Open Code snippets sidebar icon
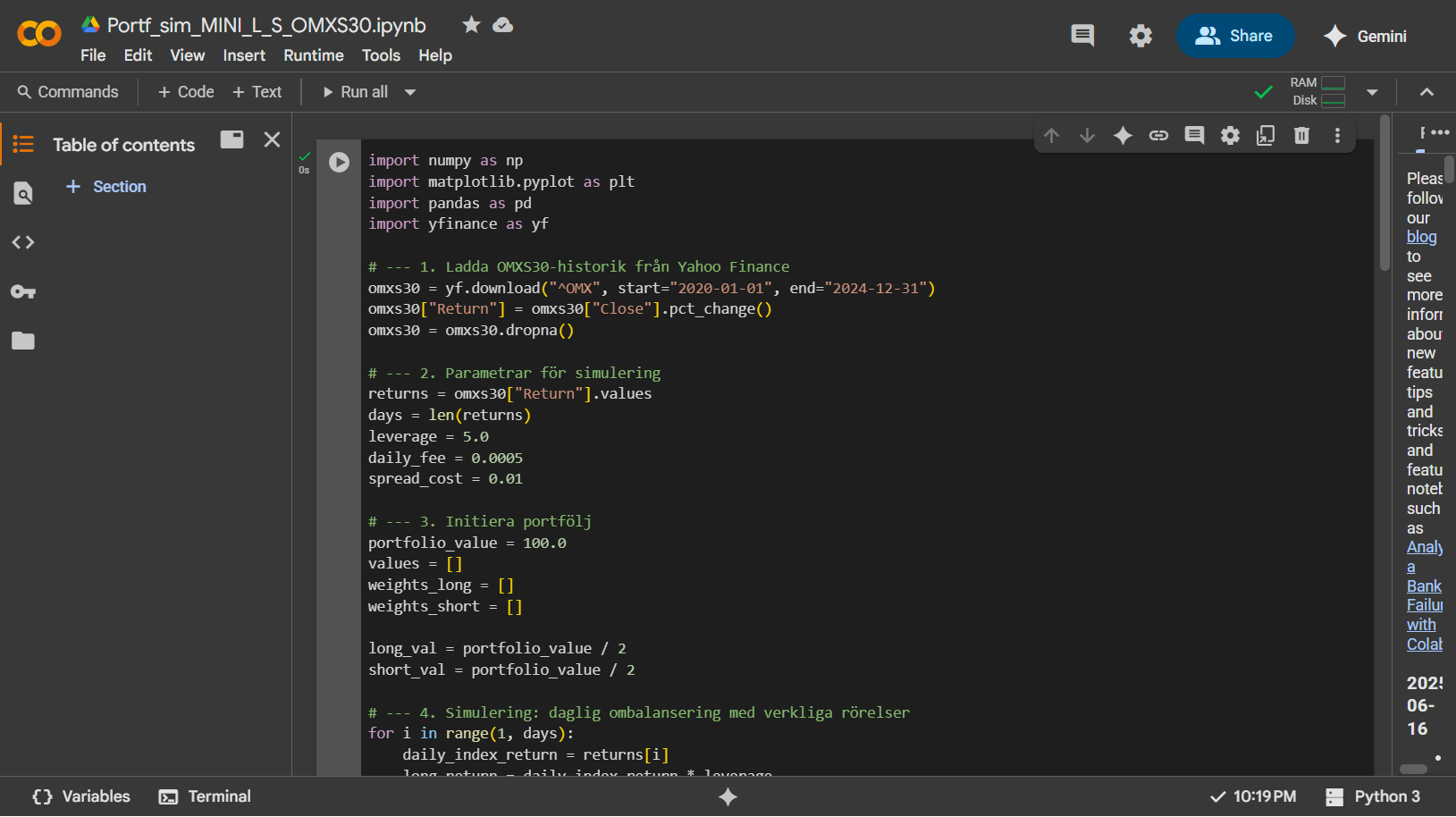 pyautogui.click(x=23, y=242)
